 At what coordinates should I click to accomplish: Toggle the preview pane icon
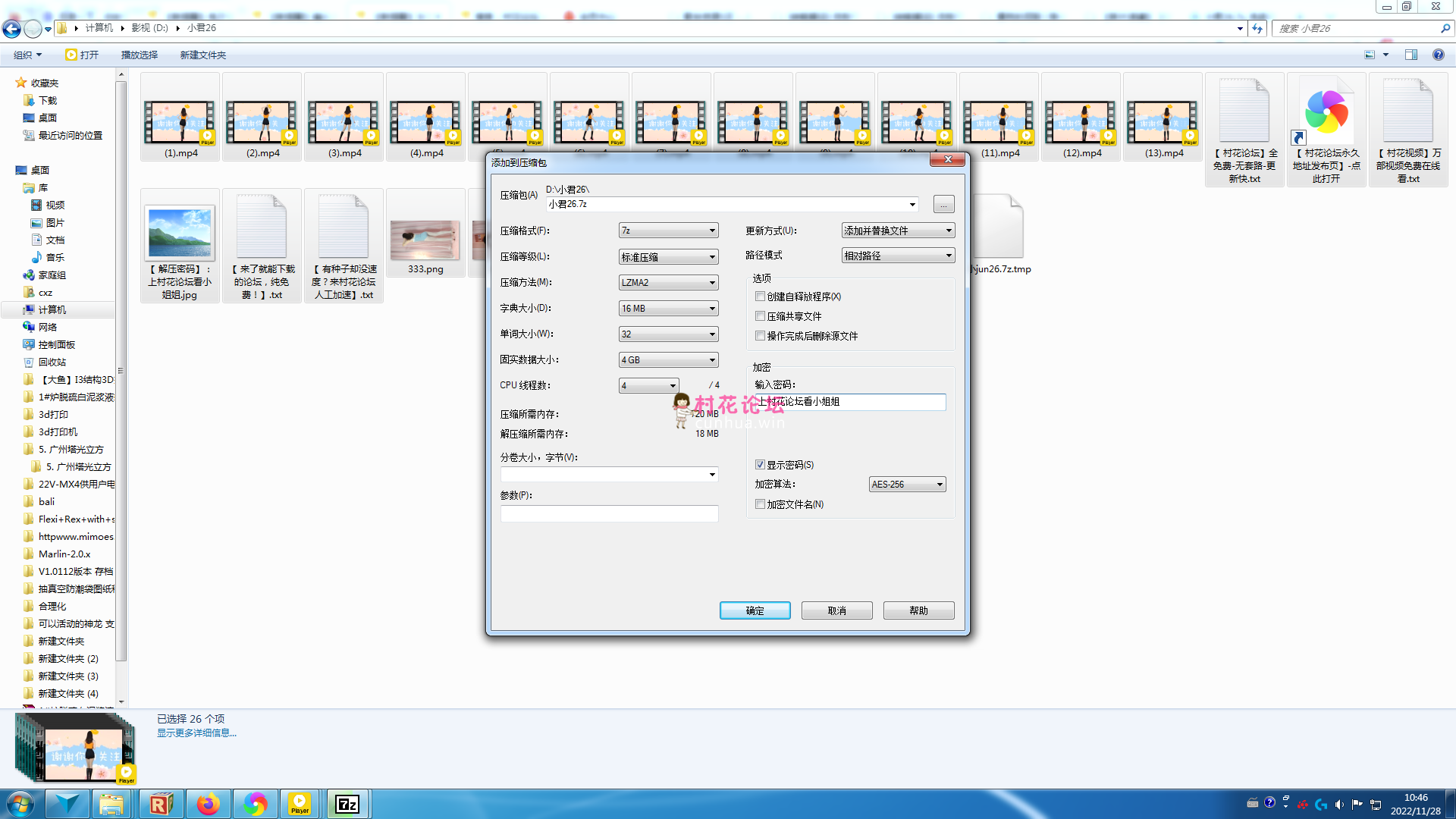coord(1411,55)
